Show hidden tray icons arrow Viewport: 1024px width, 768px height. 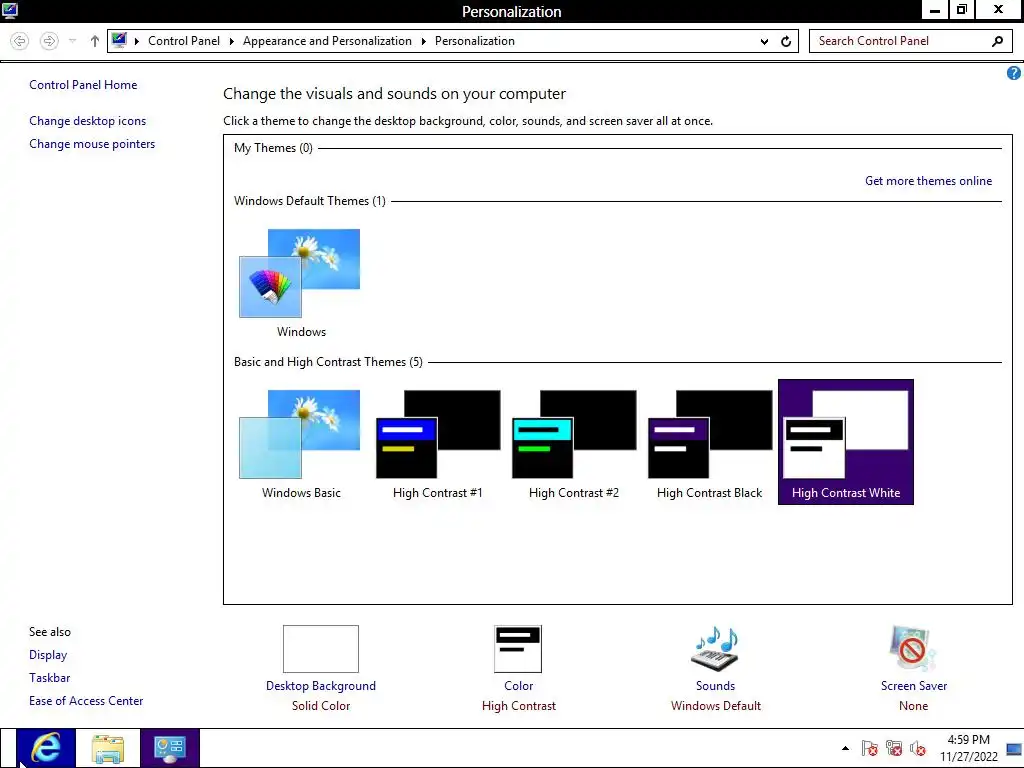pyautogui.click(x=845, y=748)
